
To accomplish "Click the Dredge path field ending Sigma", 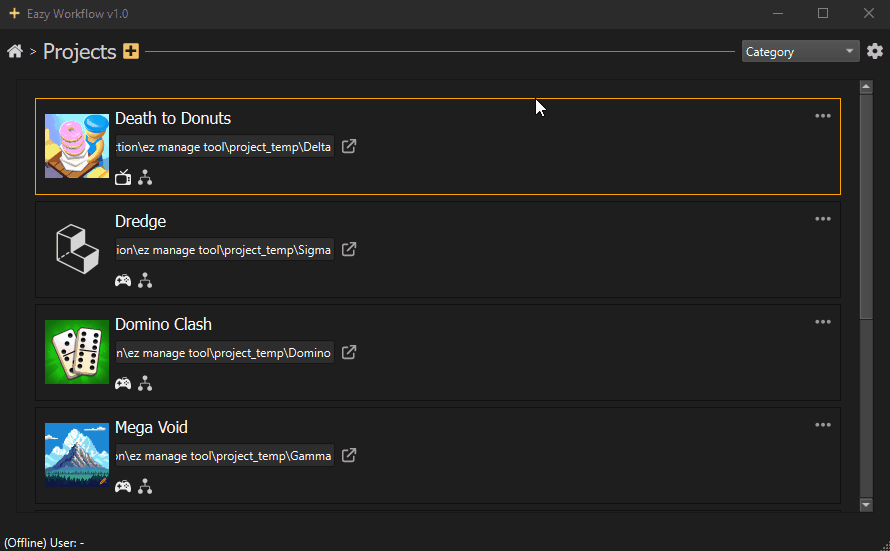I will (225, 250).
